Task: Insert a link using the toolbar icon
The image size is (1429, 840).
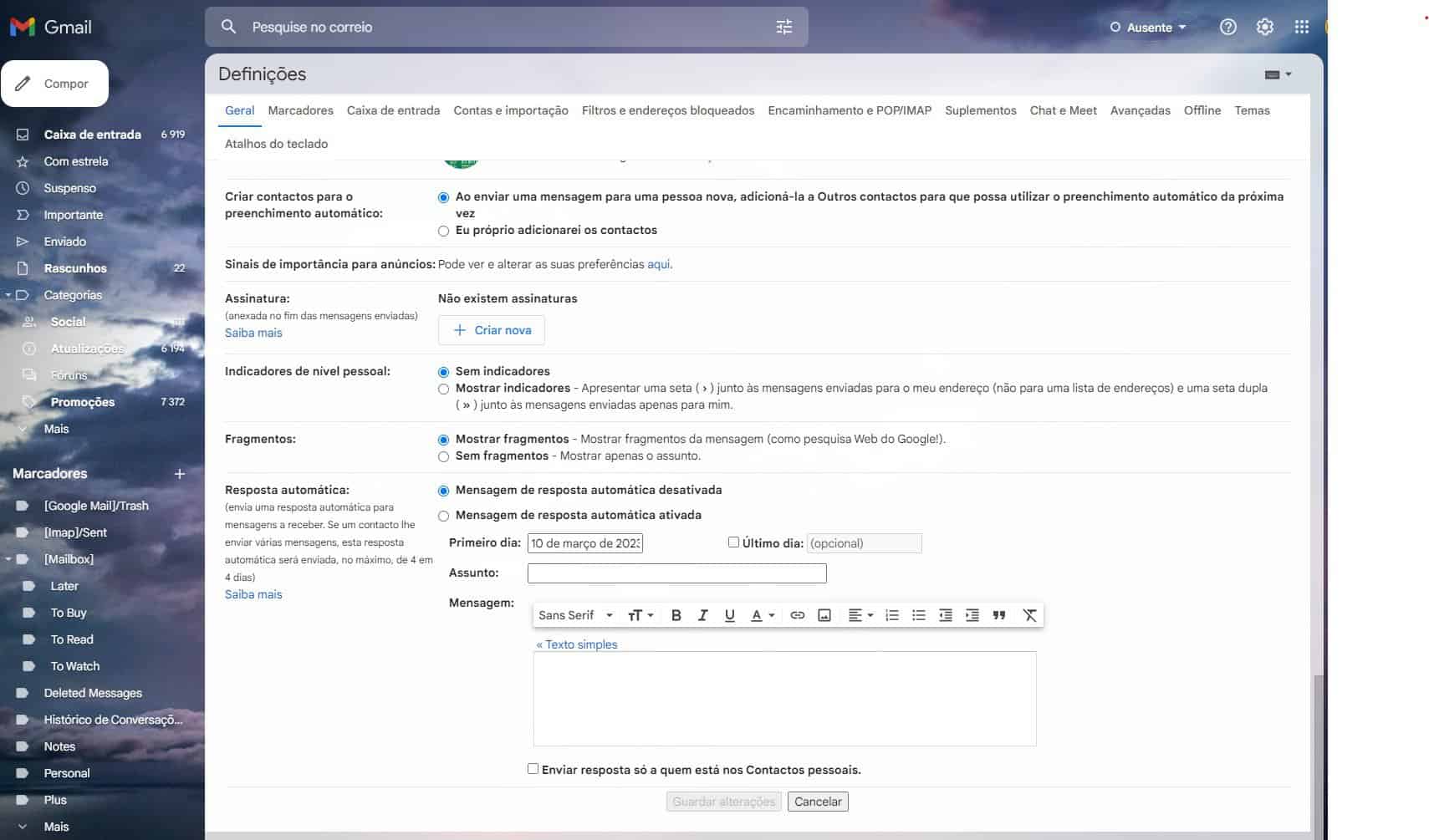Action: click(x=797, y=615)
